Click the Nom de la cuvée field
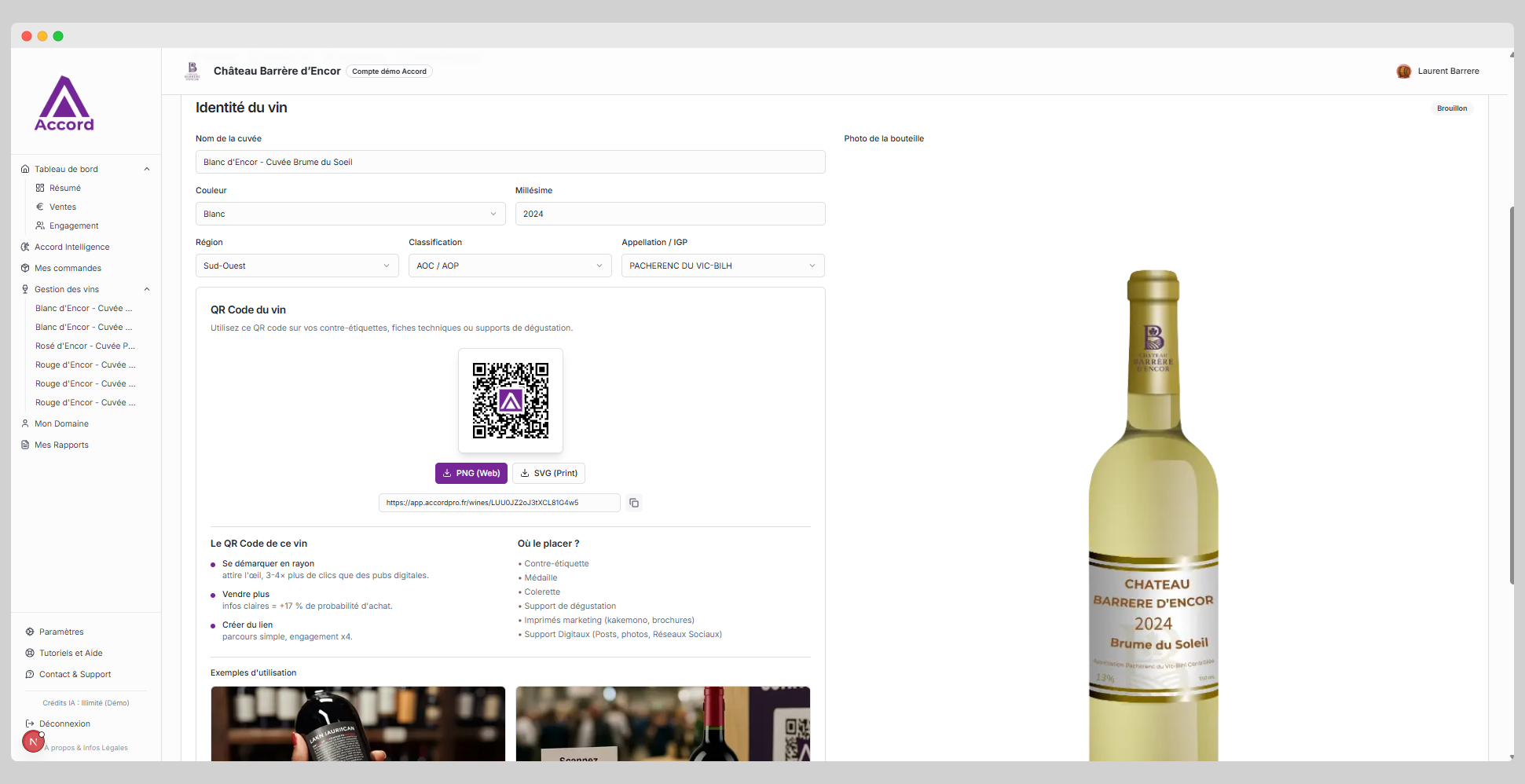This screenshot has height=784, width=1525. [510, 162]
